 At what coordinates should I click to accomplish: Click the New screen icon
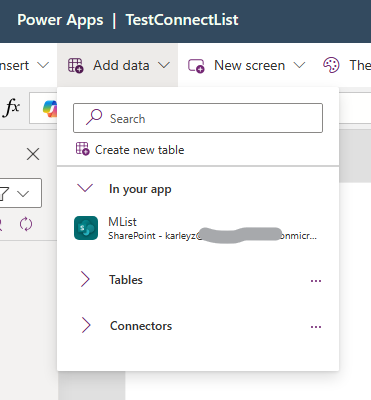[196, 66]
